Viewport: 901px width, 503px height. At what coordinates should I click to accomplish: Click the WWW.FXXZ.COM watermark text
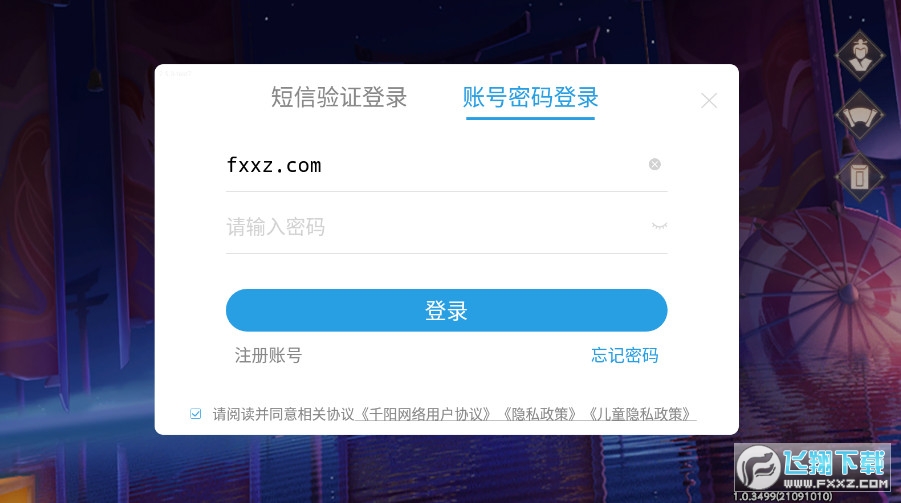(x=836, y=483)
